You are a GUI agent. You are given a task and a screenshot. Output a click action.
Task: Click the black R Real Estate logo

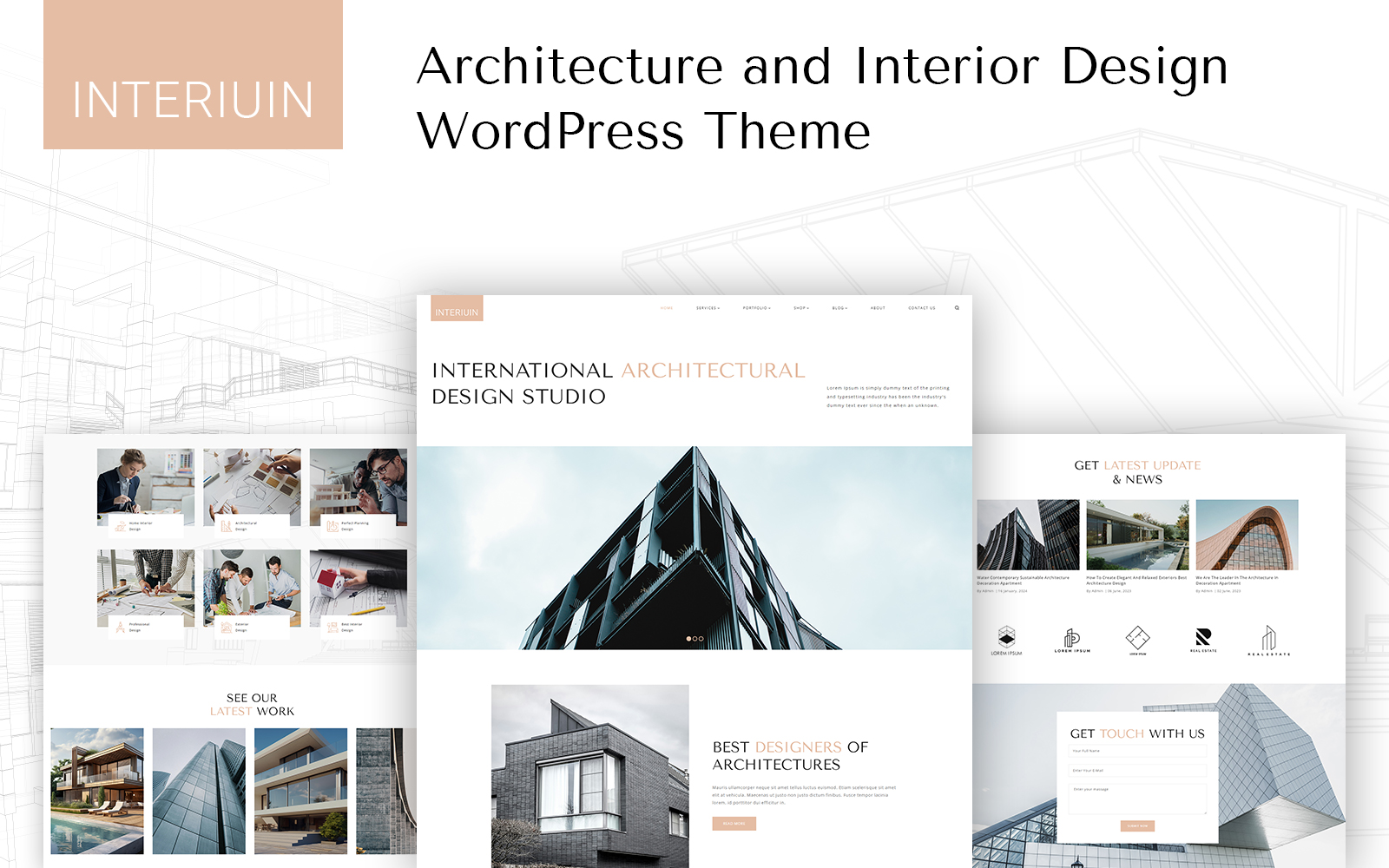1203,638
